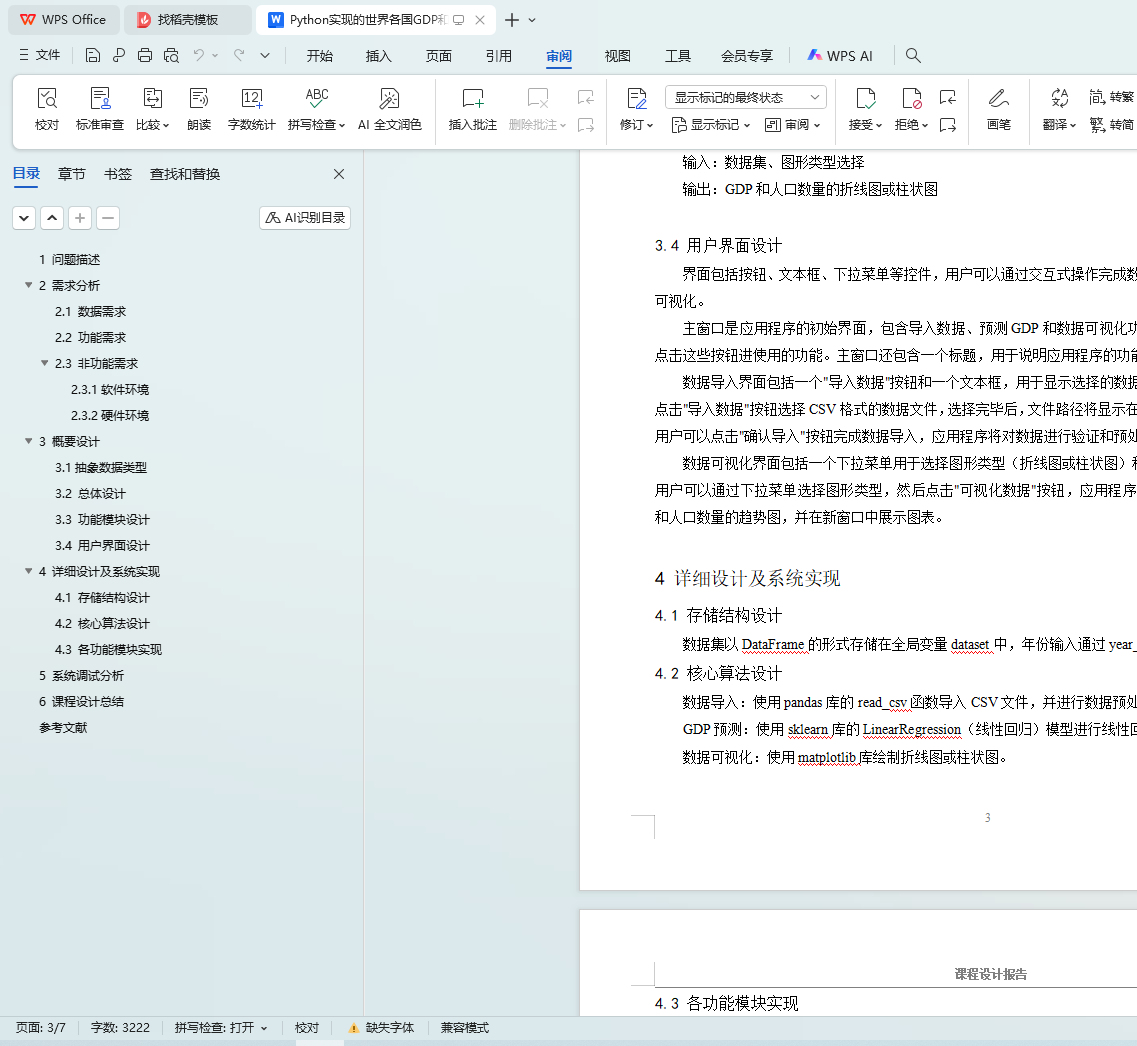Switch to the 开始 ribbon tab
This screenshot has width=1137, height=1046.
319,56
